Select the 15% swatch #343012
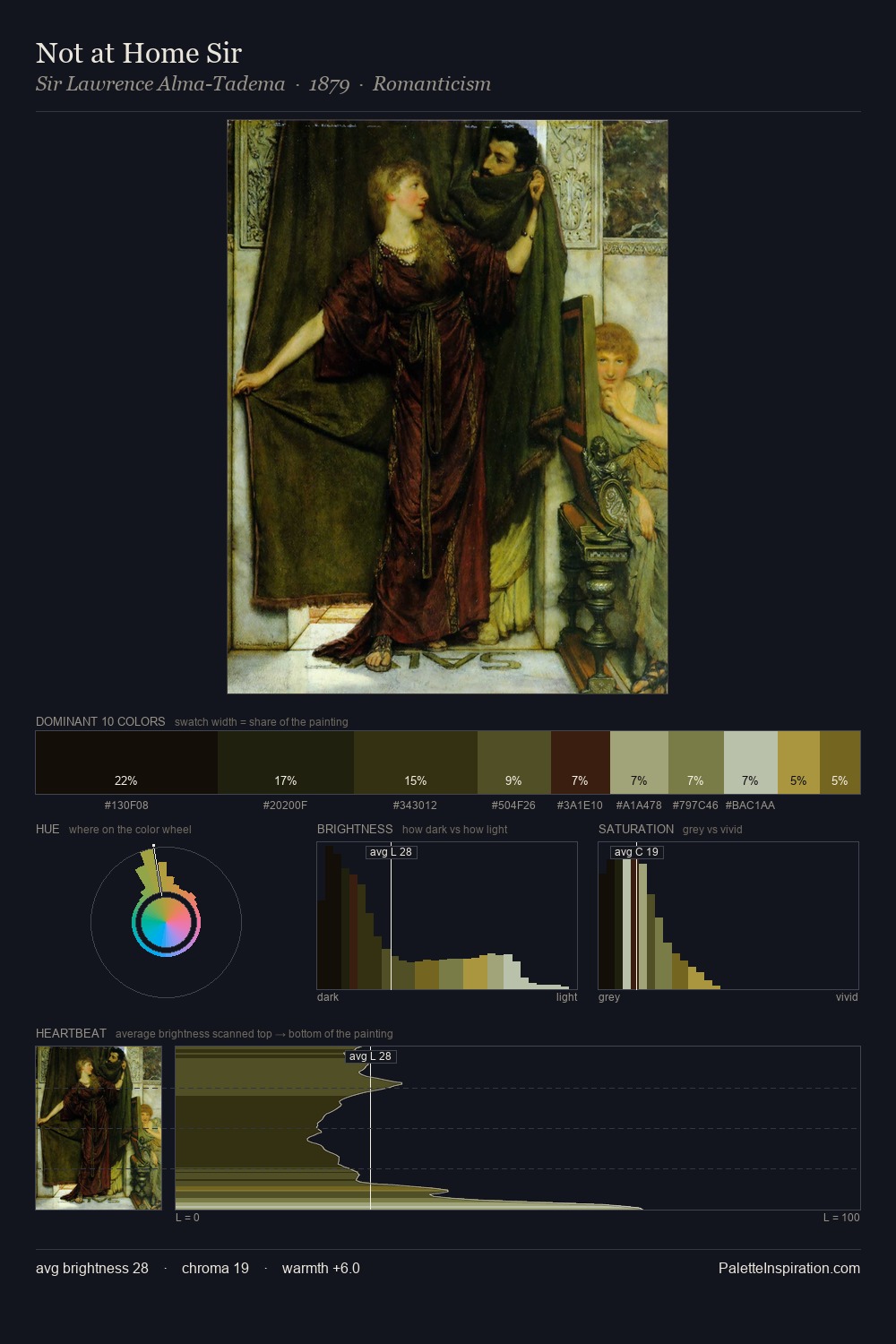 click(x=416, y=762)
